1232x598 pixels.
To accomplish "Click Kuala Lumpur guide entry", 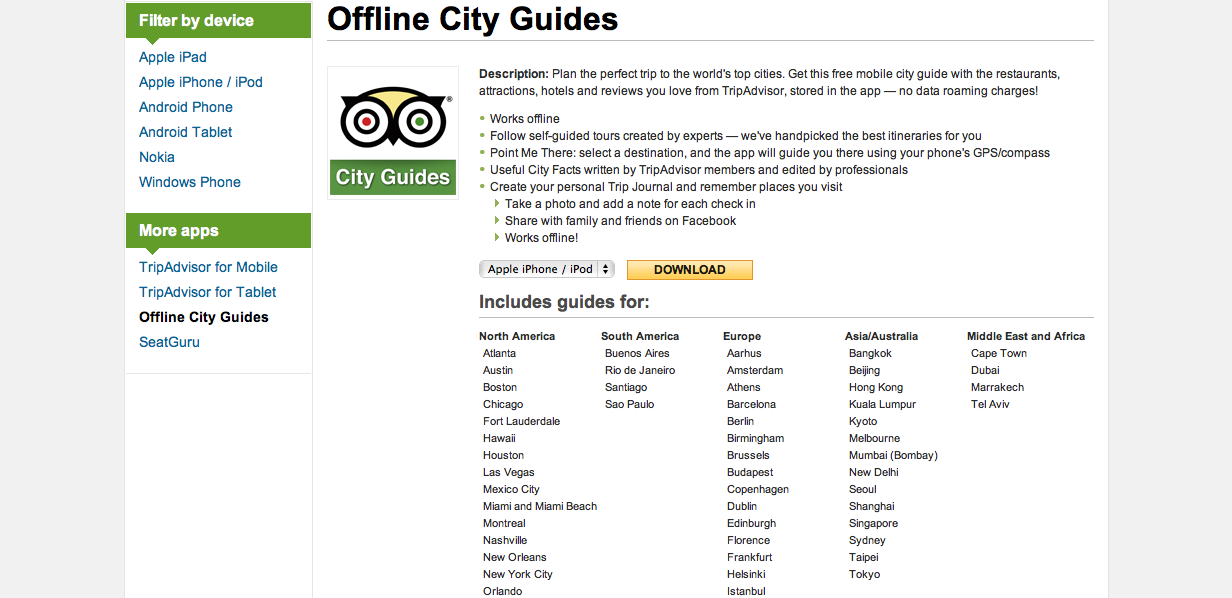I will [x=882, y=404].
